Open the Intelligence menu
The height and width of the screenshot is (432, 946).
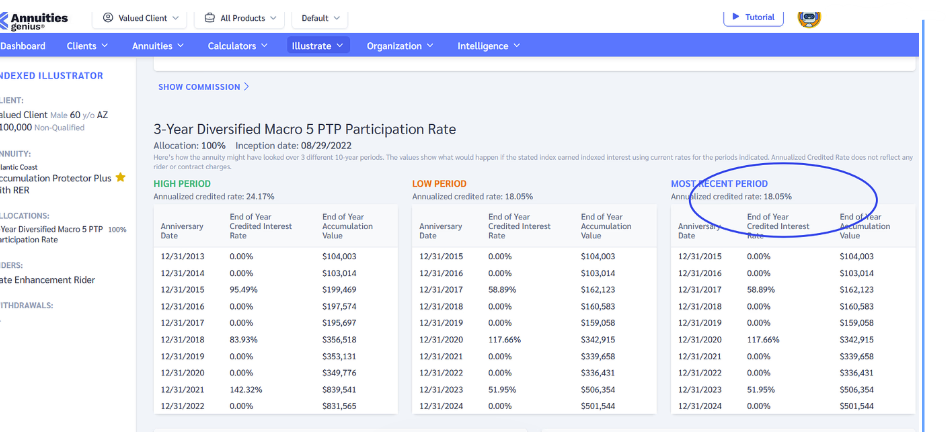coord(489,46)
